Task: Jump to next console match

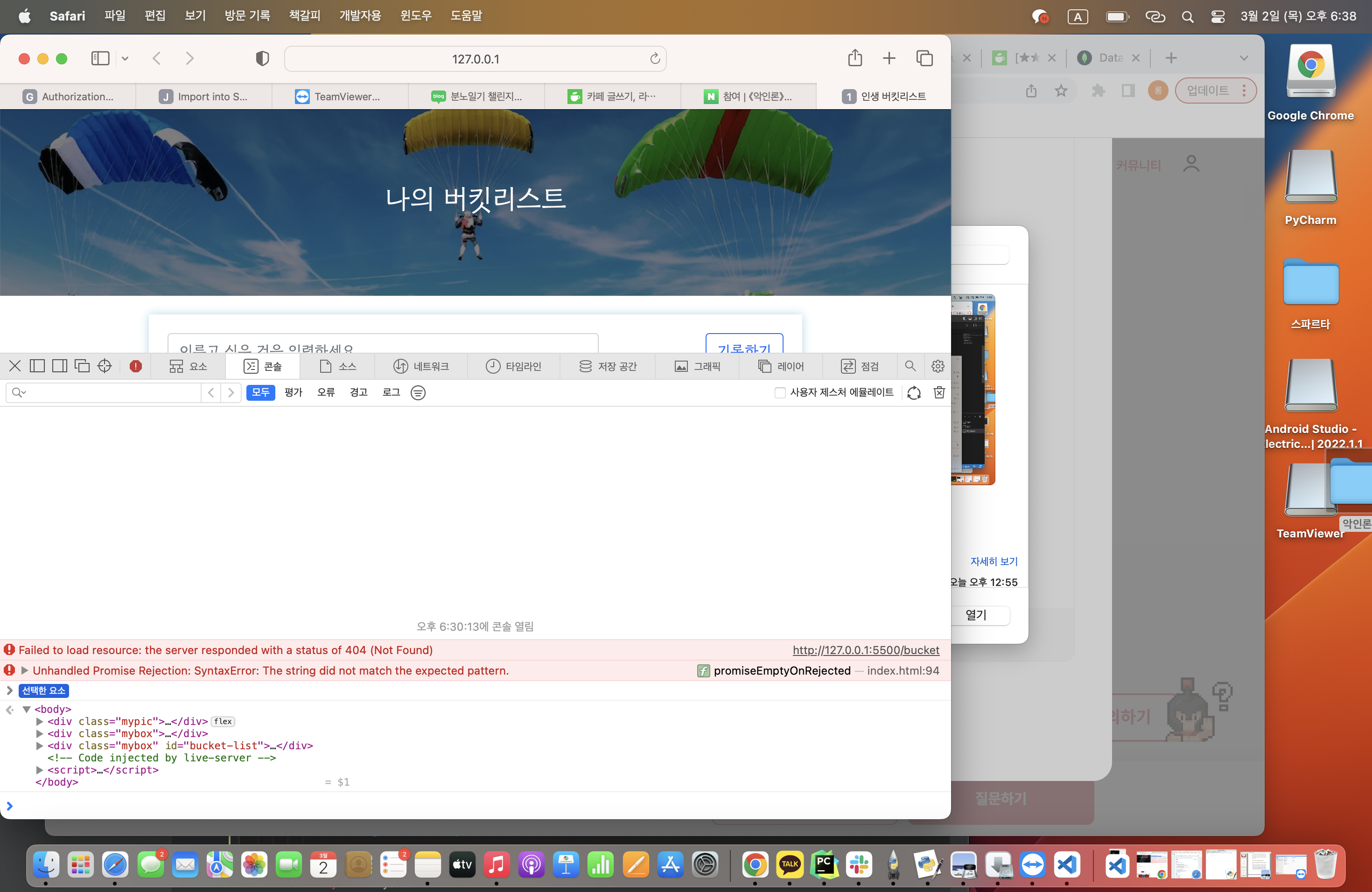Action: click(231, 392)
